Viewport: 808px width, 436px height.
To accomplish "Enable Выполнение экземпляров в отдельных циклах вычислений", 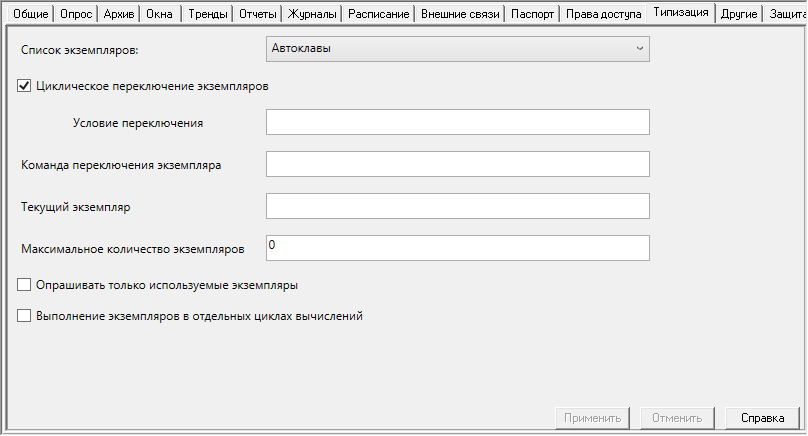I will click(24, 315).
